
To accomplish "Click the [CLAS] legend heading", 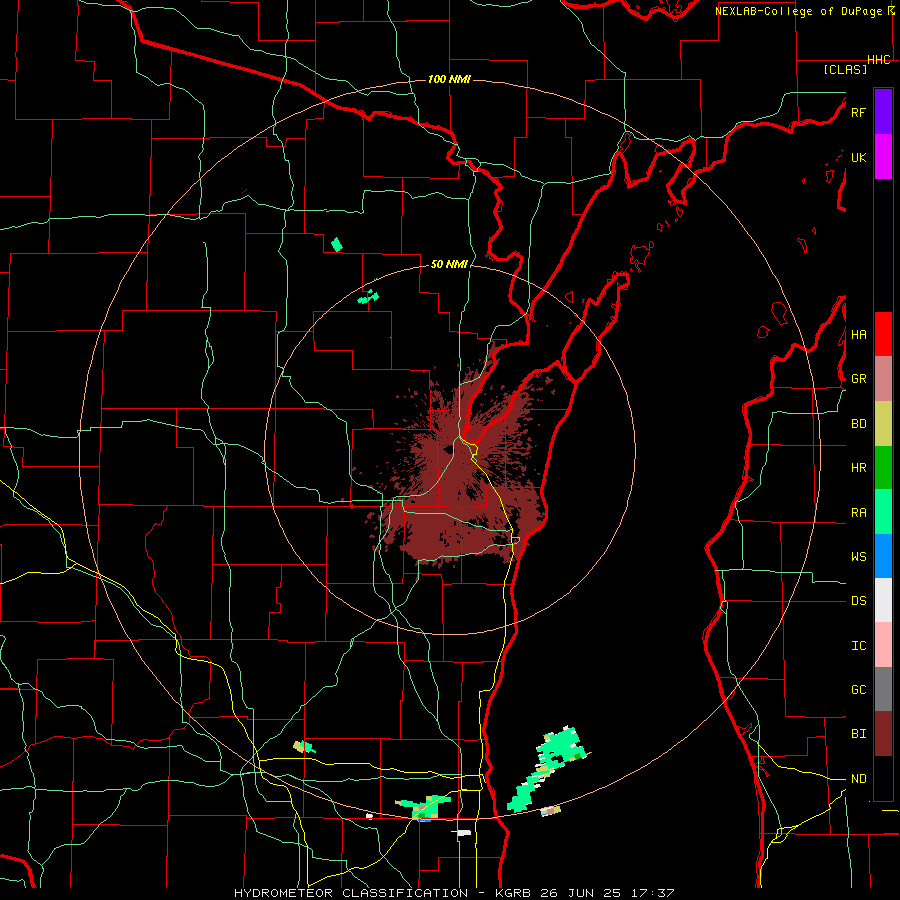I will 845,69.
